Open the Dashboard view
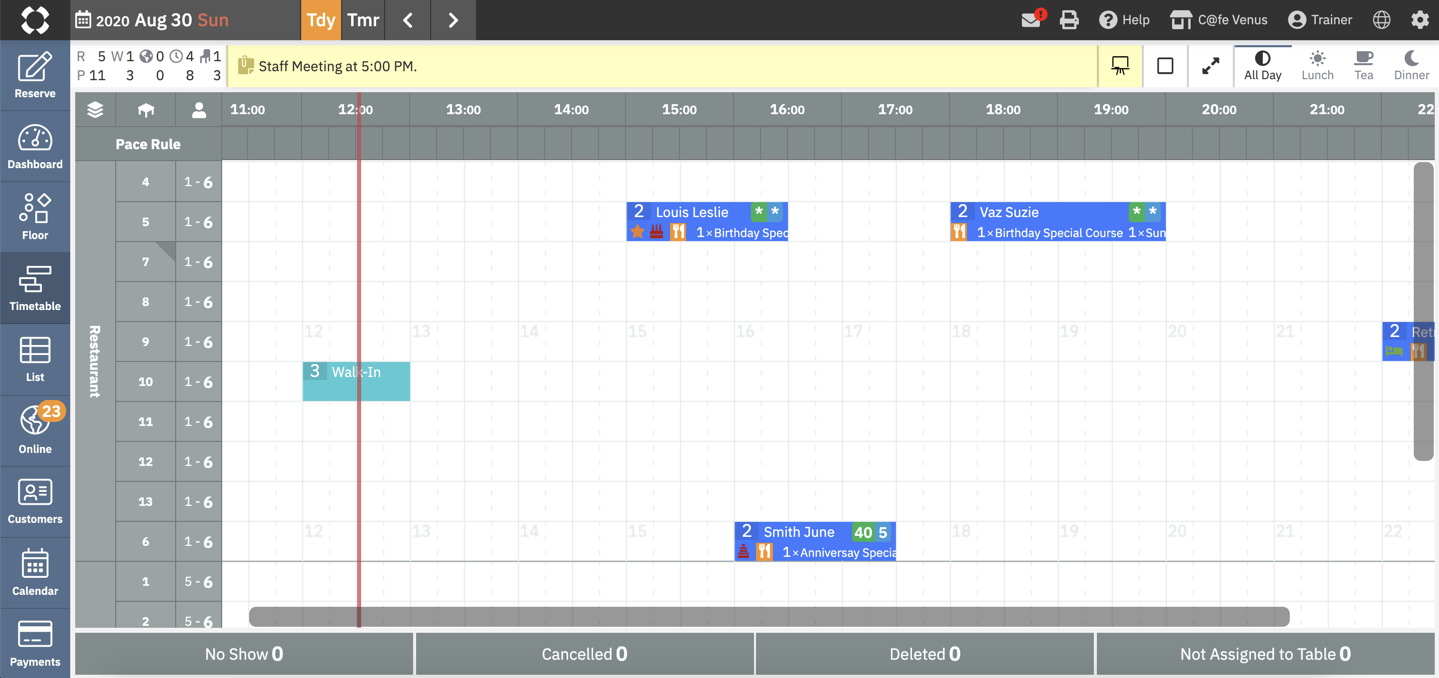This screenshot has width=1439, height=678. tap(35, 147)
